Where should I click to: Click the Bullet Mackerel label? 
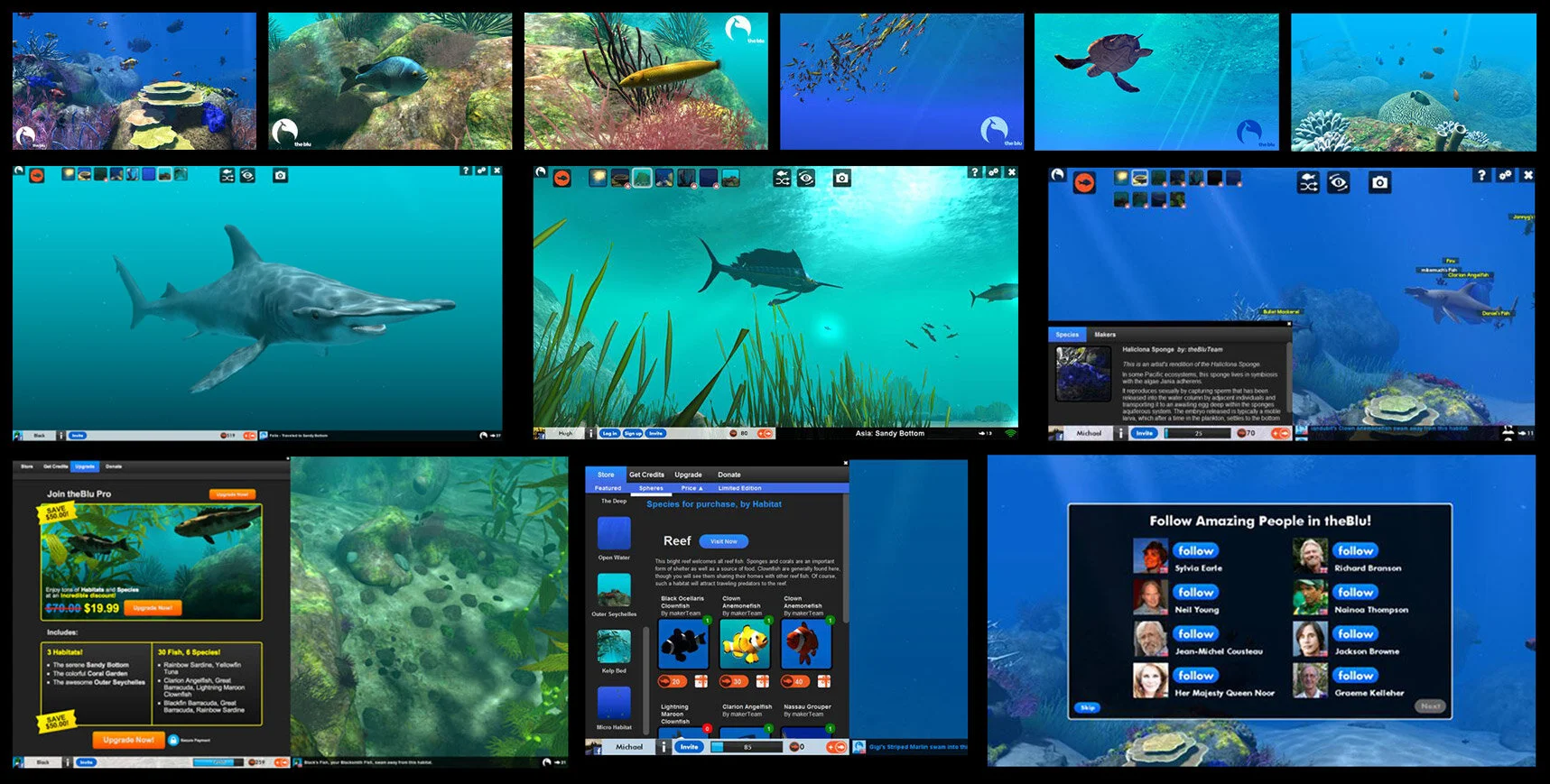(x=1281, y=312)
